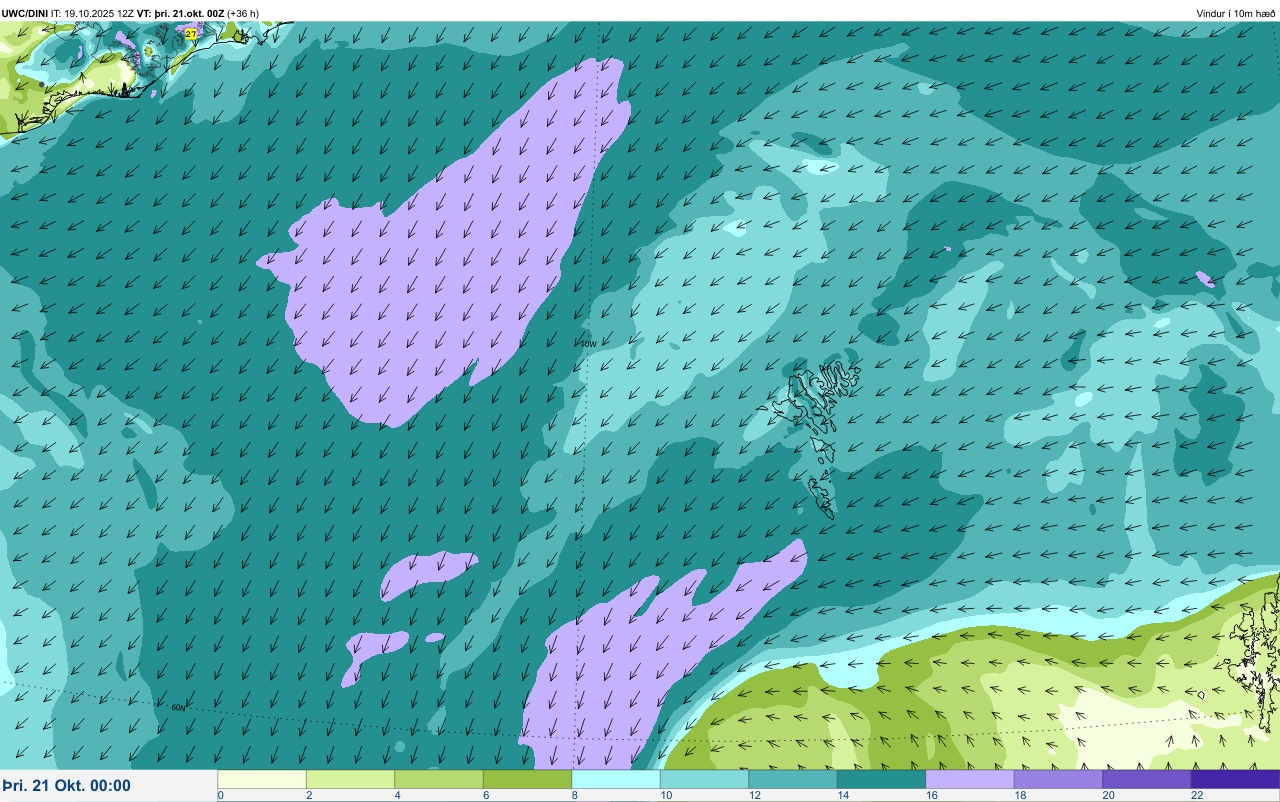Viewport: 1280px width, 802px height.
Task: Click the '10W' longitude label on map
Action: pyautogui.click(x=589, y=344)
